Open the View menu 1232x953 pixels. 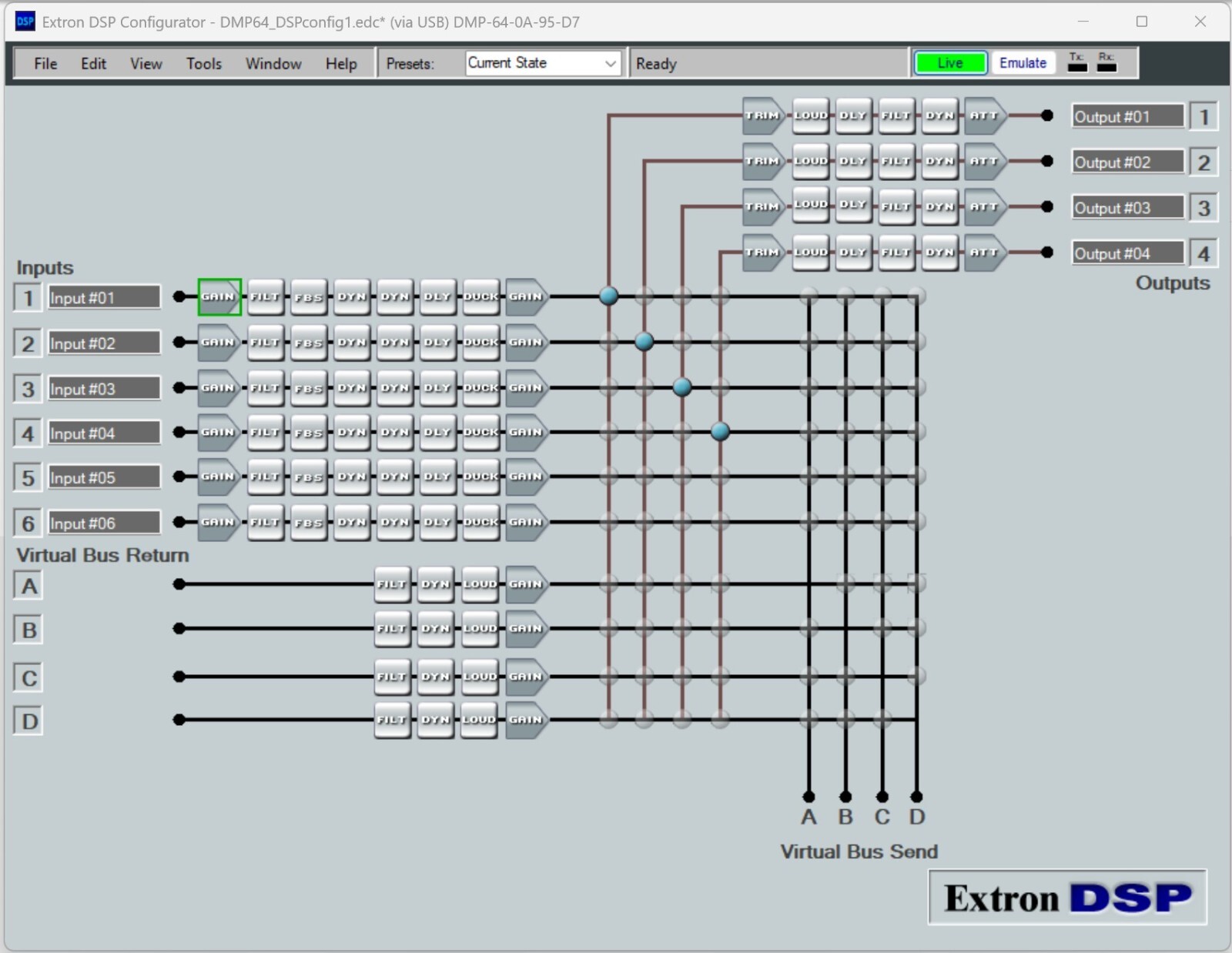(146, 64)
